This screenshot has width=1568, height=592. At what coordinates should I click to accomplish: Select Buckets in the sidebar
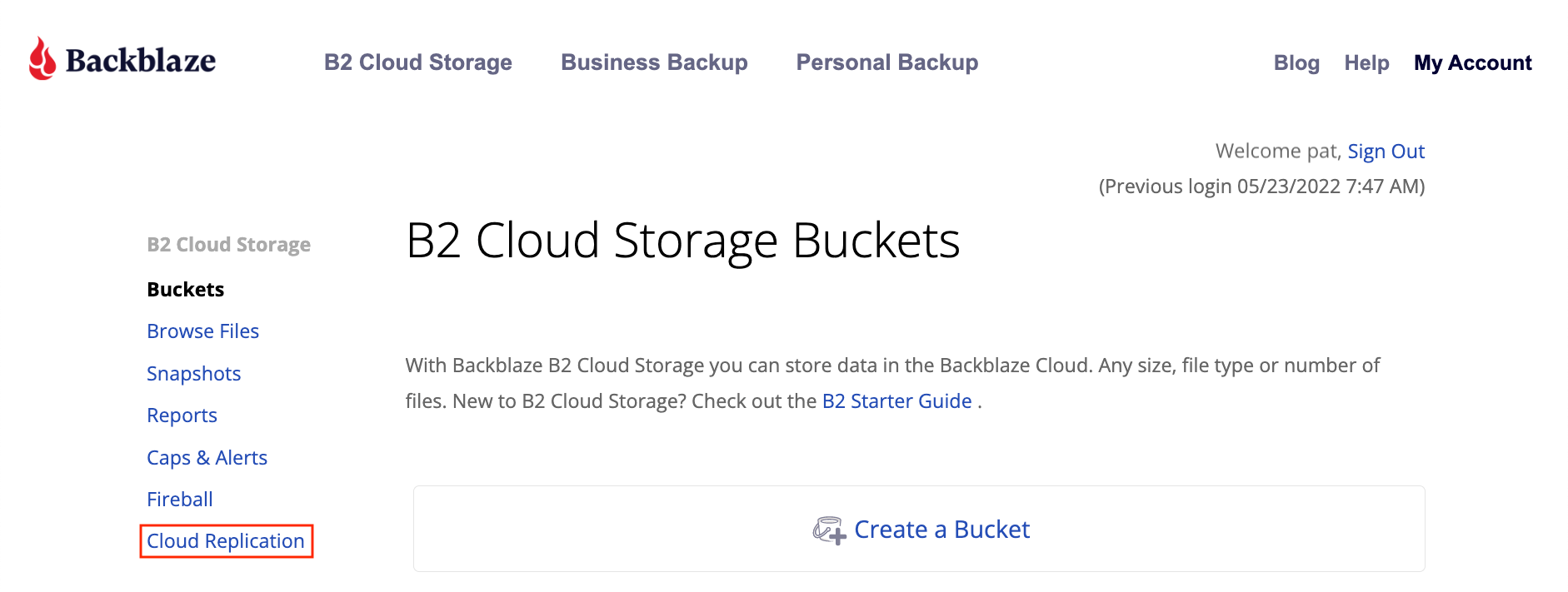pos(184,289)
